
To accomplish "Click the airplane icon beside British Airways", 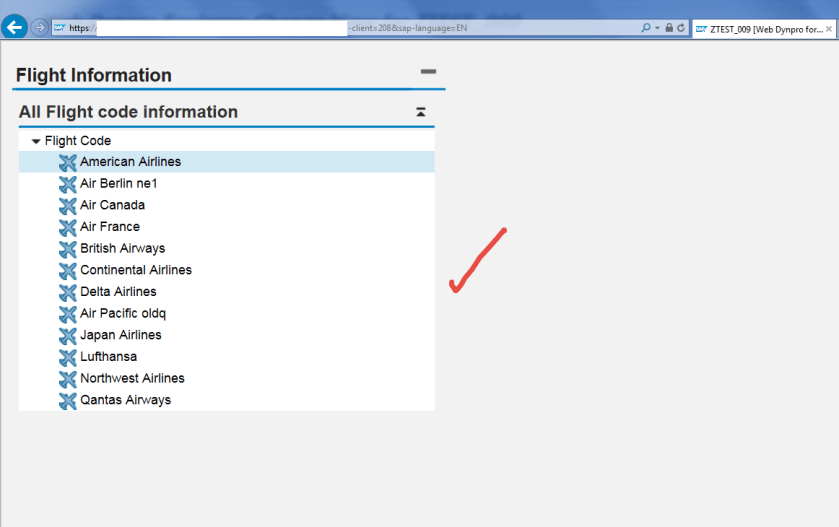I will coord(67,249).
